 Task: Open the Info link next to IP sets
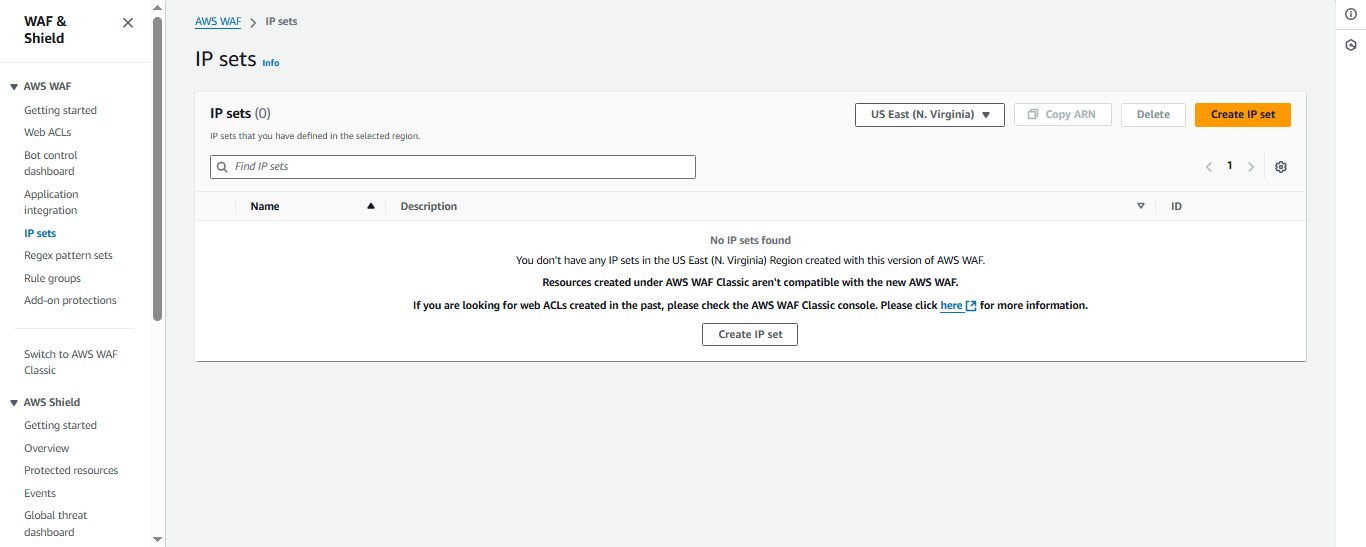point(271,63)
